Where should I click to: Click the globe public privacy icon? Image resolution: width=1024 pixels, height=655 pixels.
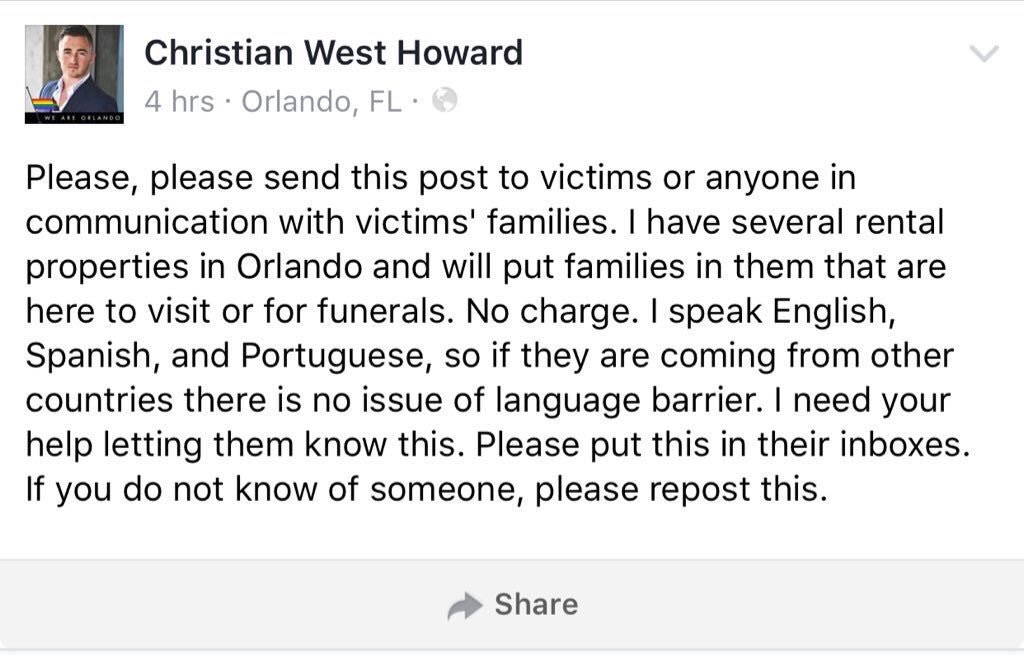[444, 100]
